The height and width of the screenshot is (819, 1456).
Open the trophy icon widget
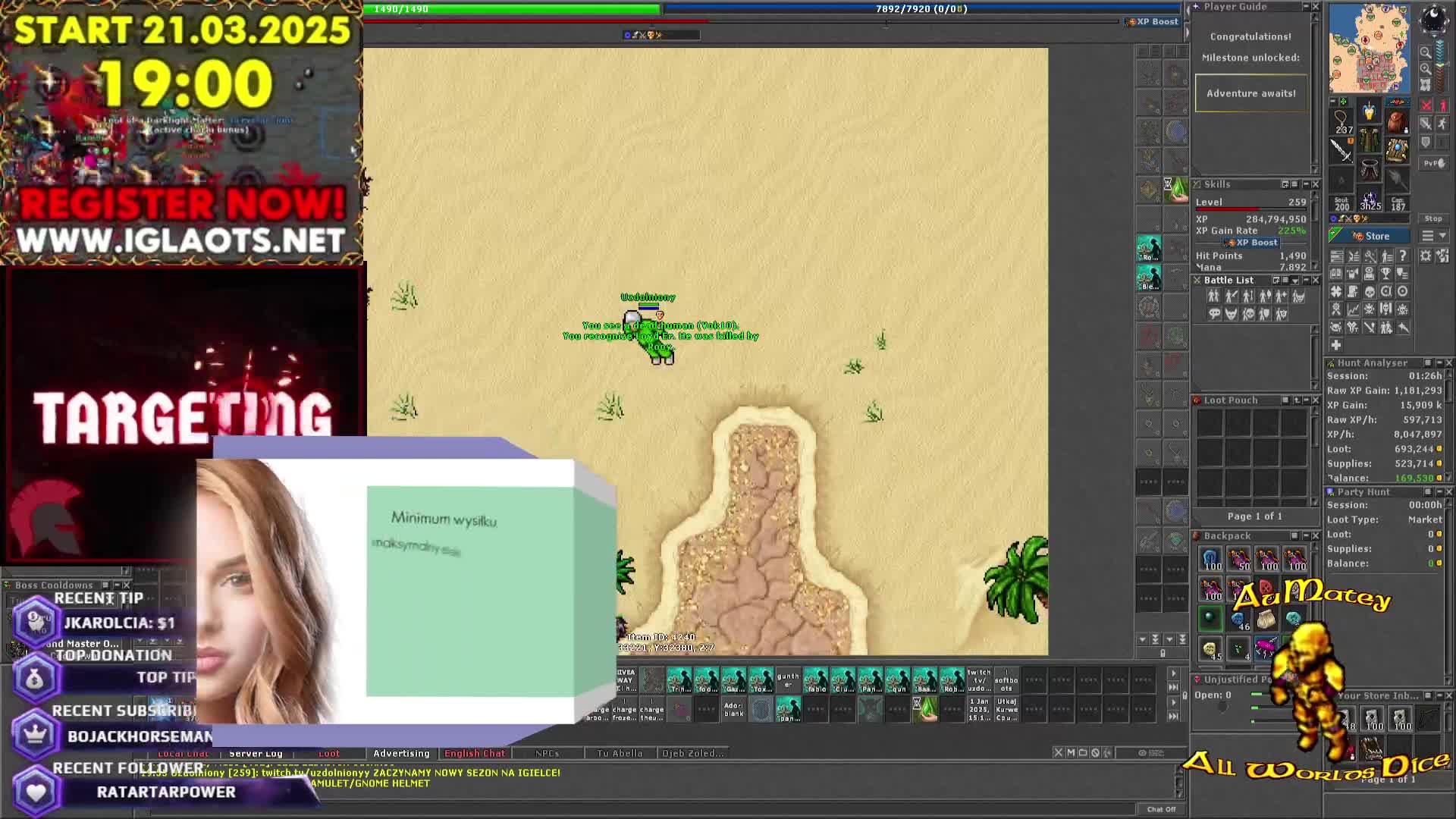1386,274
